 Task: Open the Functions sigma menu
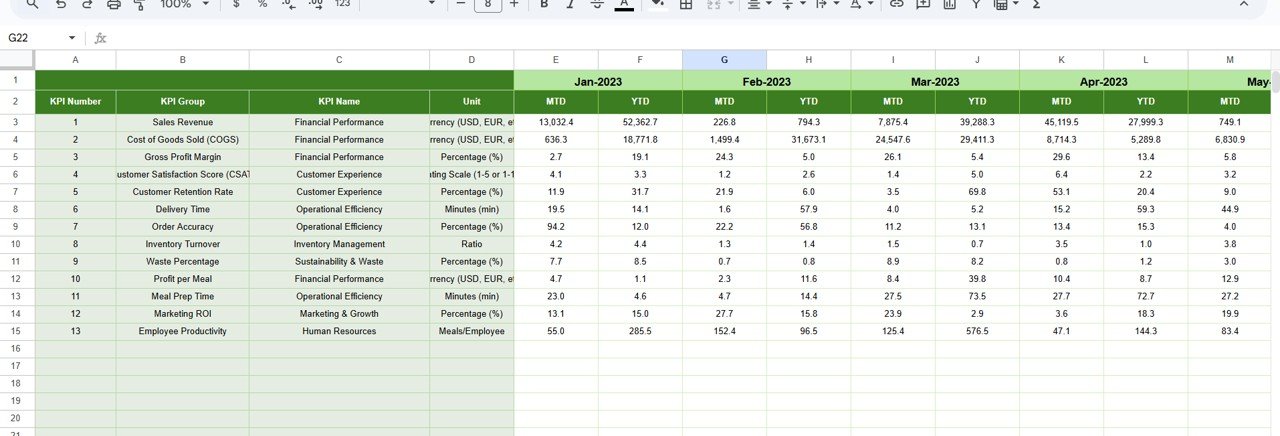click(x=1035, y=5)
